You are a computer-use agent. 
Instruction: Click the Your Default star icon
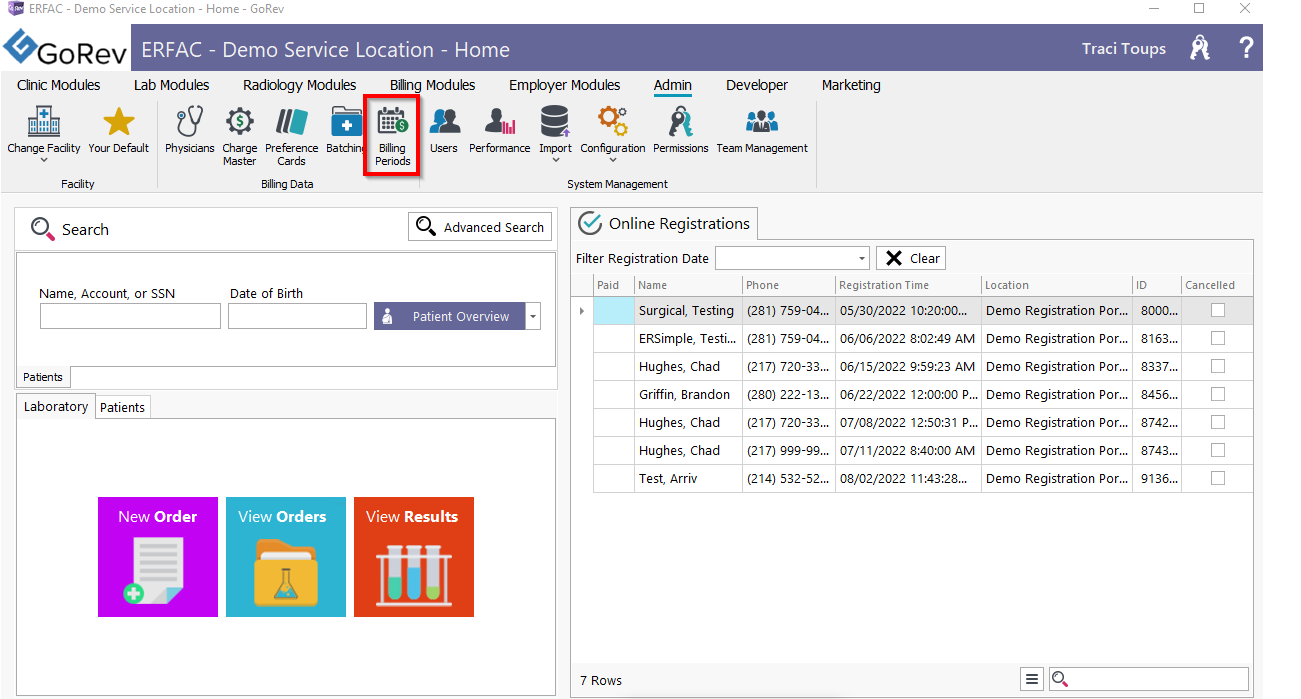coord(119,123)
